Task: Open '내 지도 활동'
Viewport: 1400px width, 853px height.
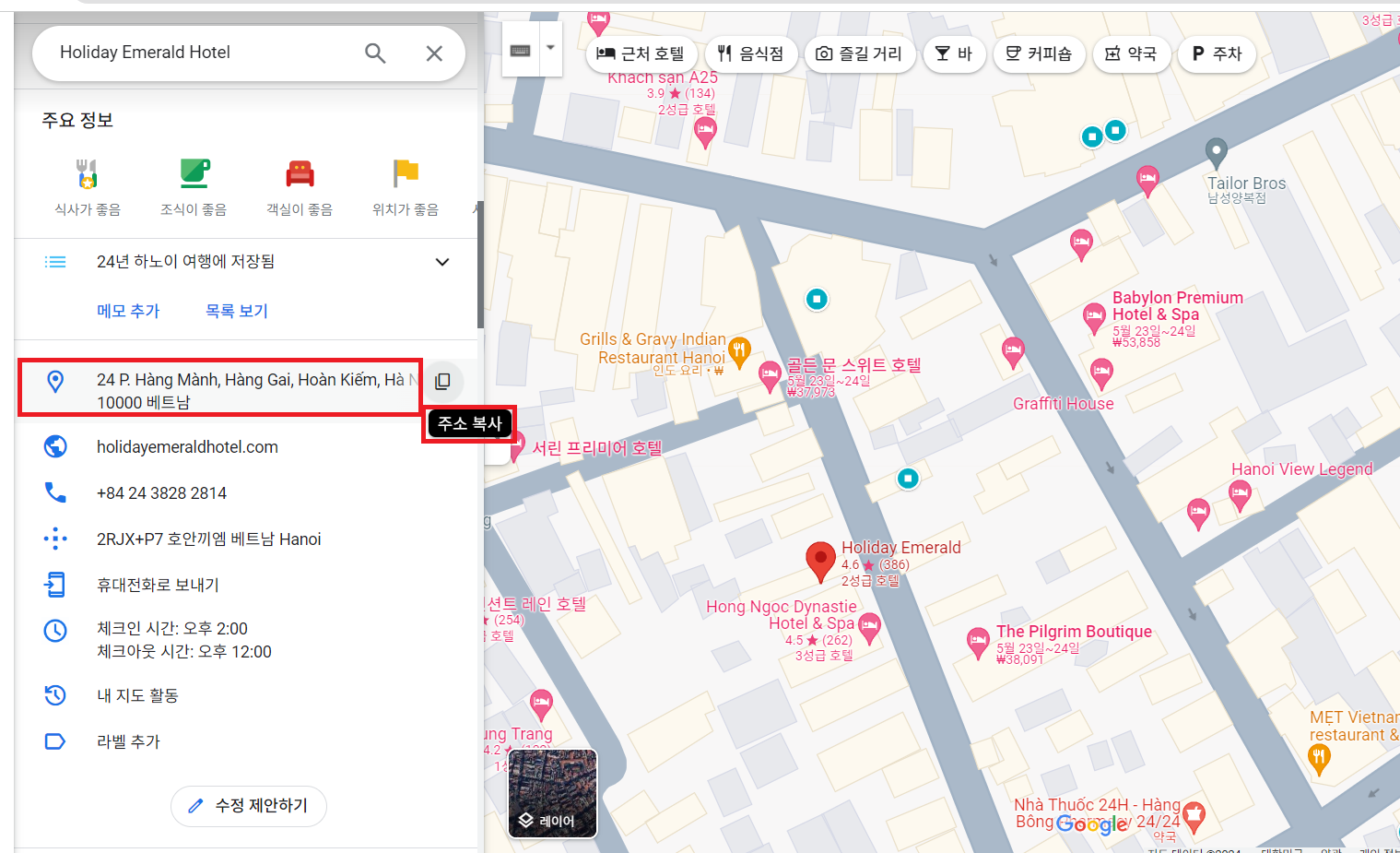Action: [137, 695]
